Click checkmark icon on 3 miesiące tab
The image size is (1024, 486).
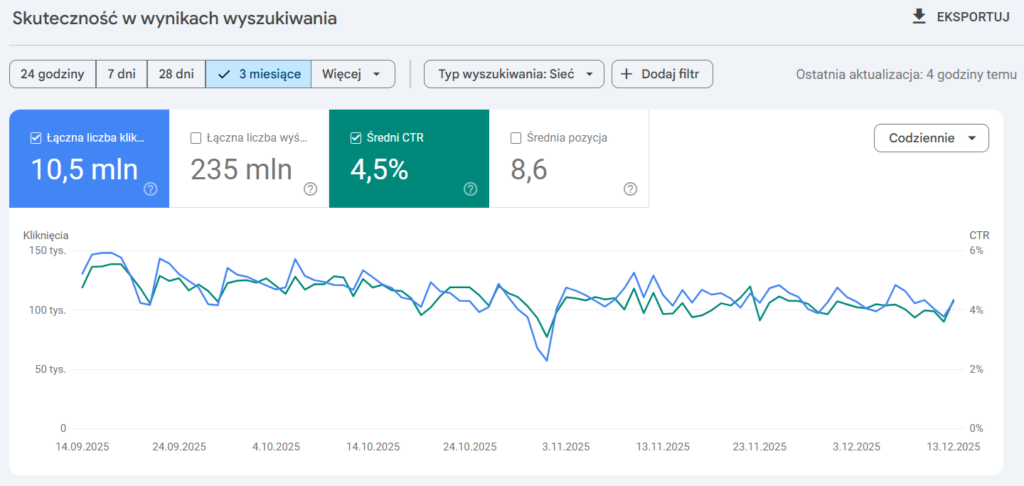tap(224, 74)
